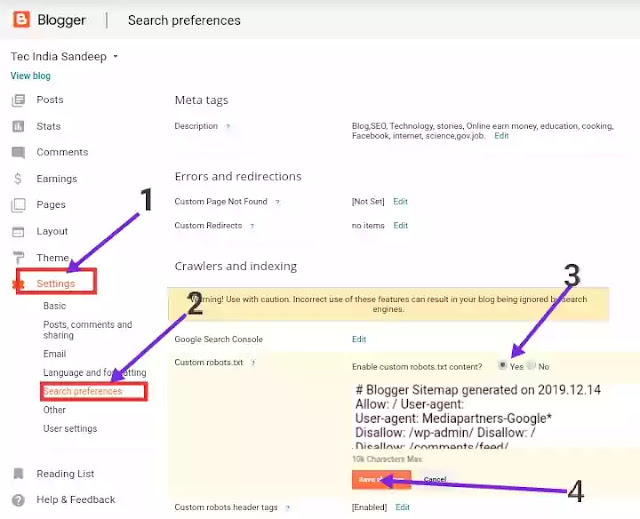The height and width of the screenshot is (519, 640).
Task: Click the Cancel button
Action: tap(435, 479)
